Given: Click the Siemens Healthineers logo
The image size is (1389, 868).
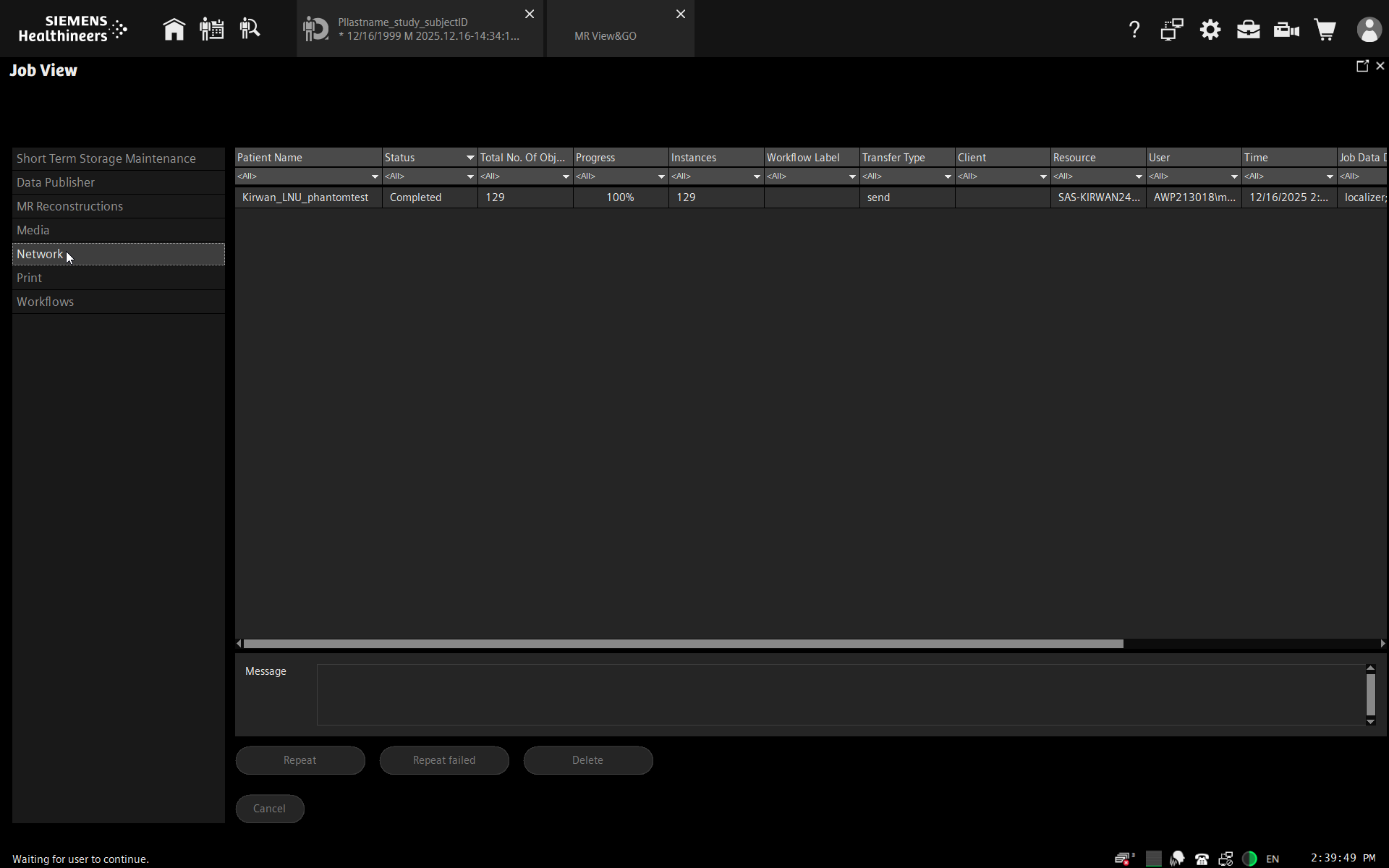Looking at the screenshot, I should pyautogui.click(x=72, y=29).
